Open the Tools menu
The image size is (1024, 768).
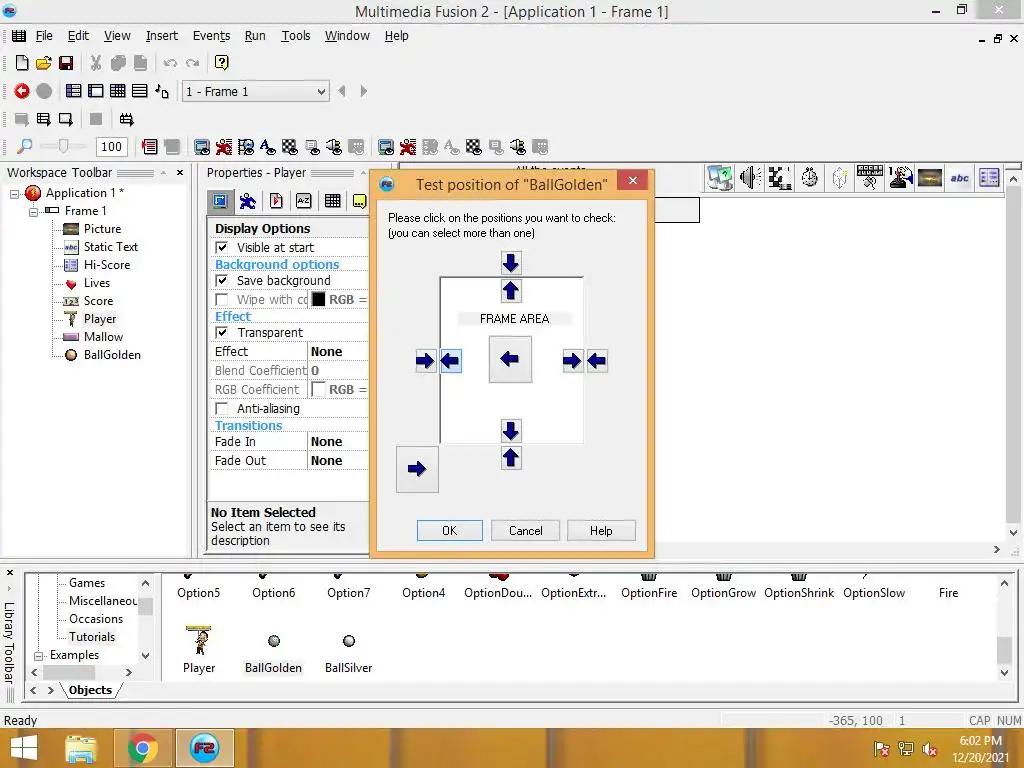pos(296,36)
